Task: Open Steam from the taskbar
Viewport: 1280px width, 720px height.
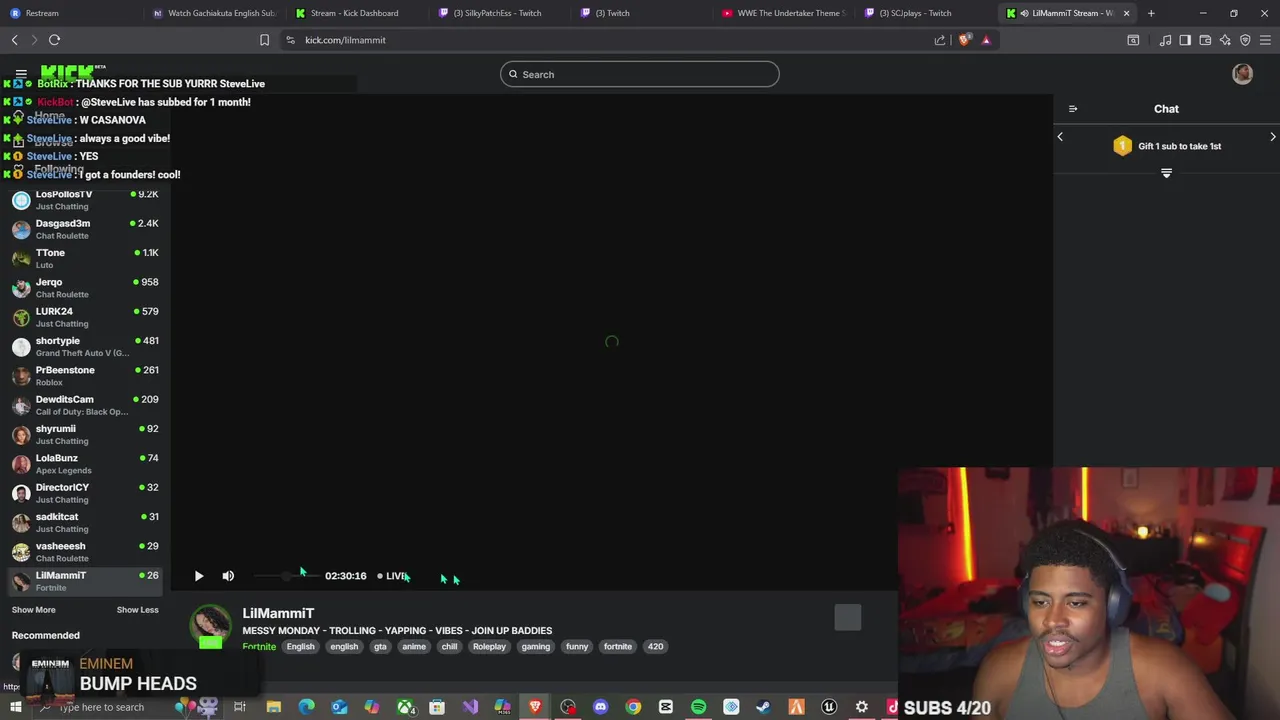Action: tap(764, 707)
